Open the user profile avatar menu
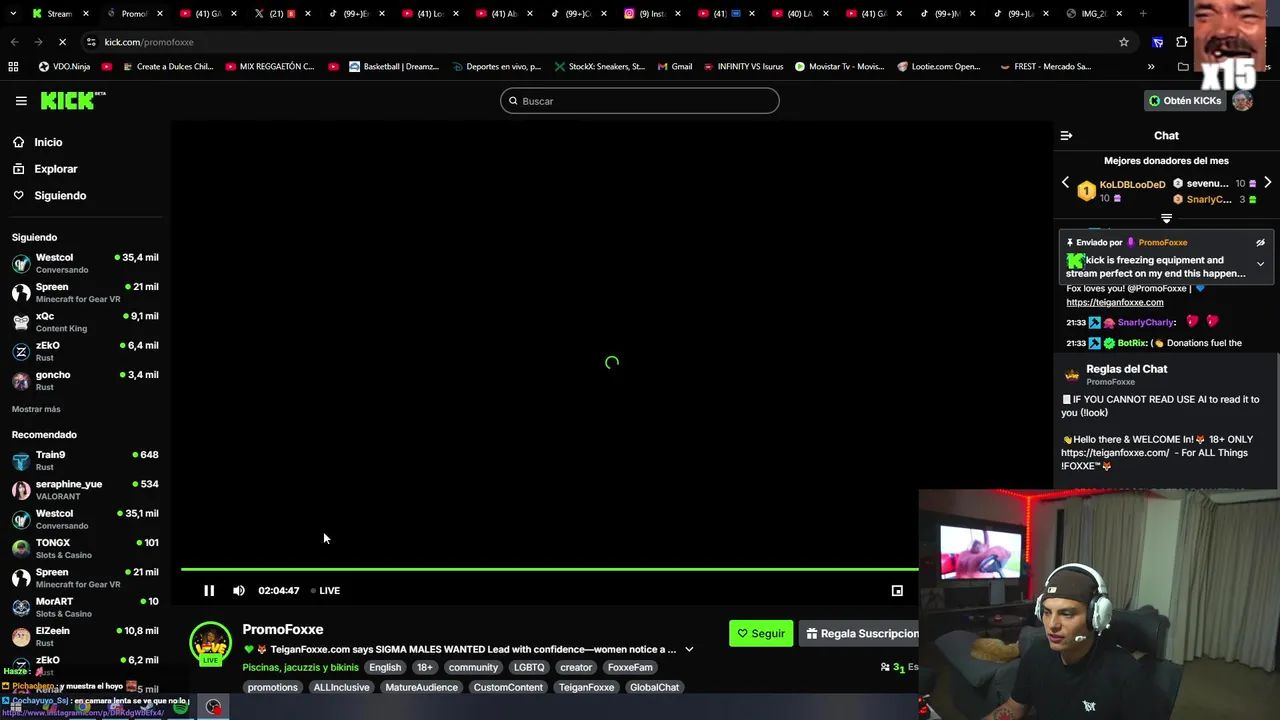The height and width of the screenshot is (720, 1280). click(1243, 101)
